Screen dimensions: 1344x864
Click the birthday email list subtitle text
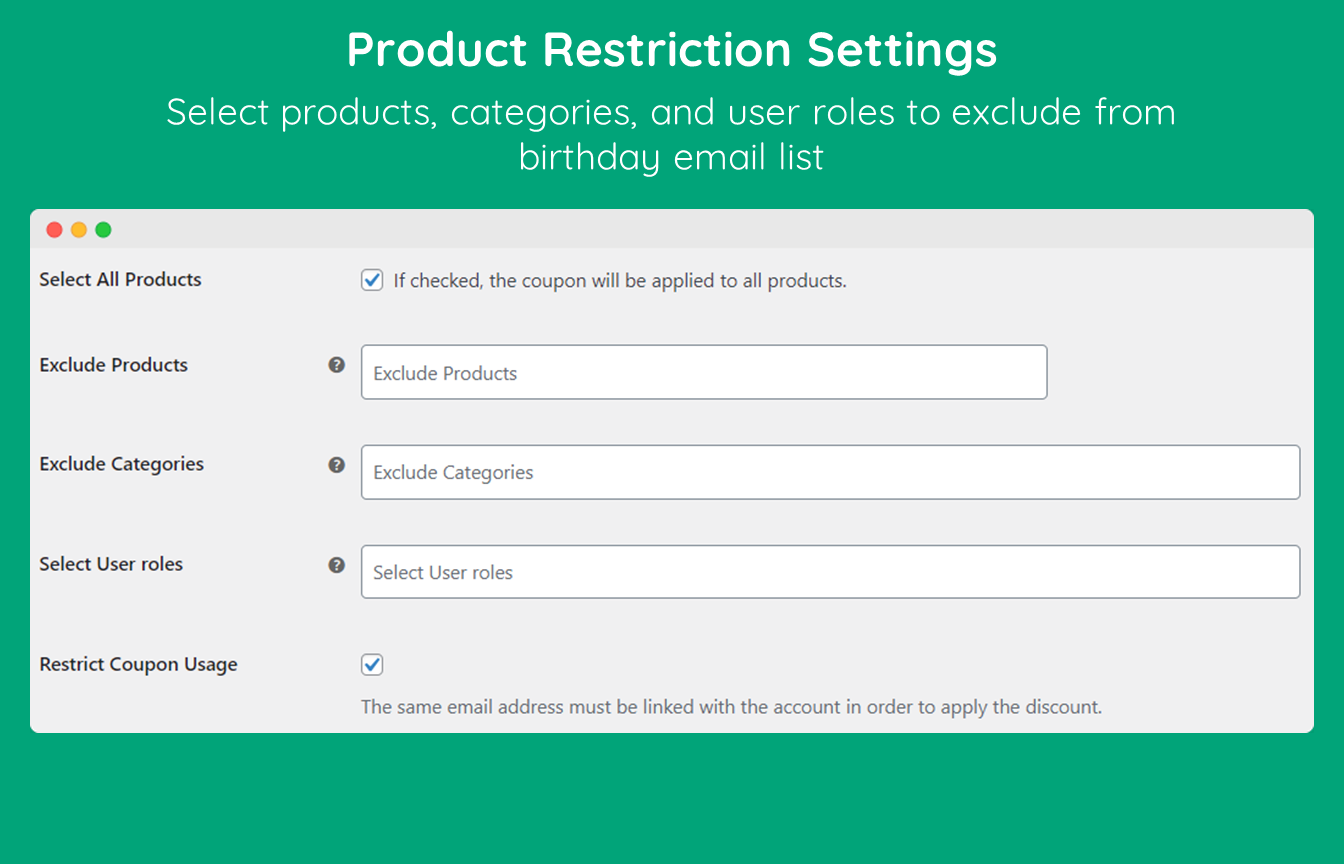tap(671, 157)
